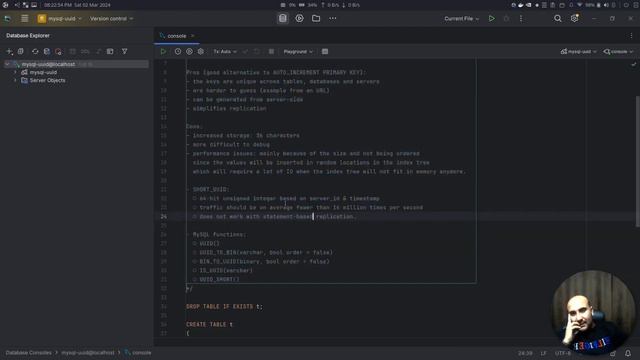Open the console breadcrumb in the status bar

(x=138, y=353)
